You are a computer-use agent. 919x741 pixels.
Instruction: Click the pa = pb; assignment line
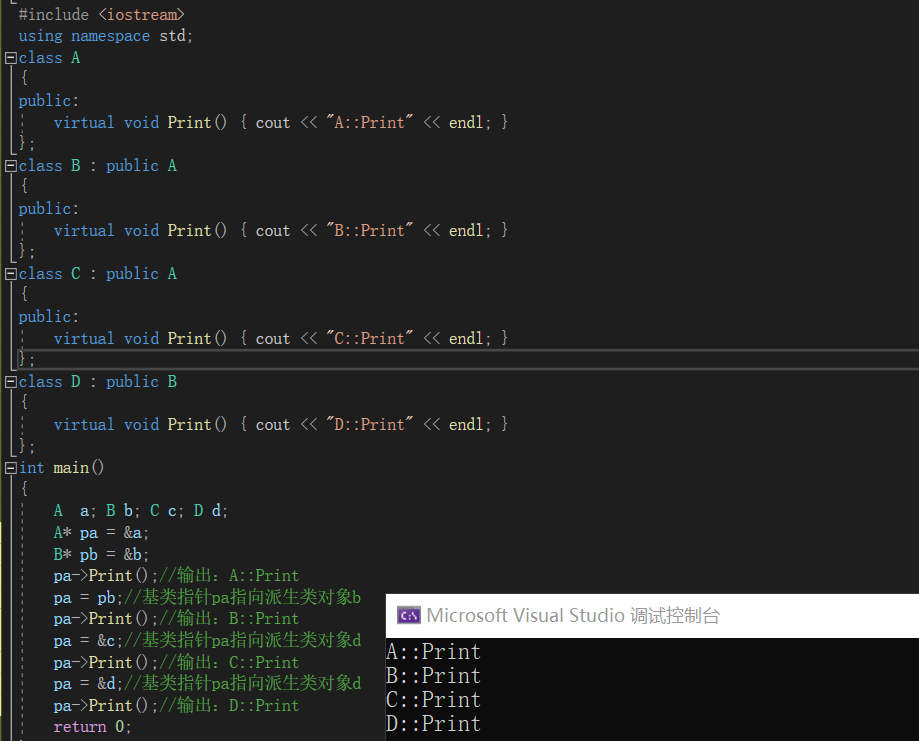88,597
